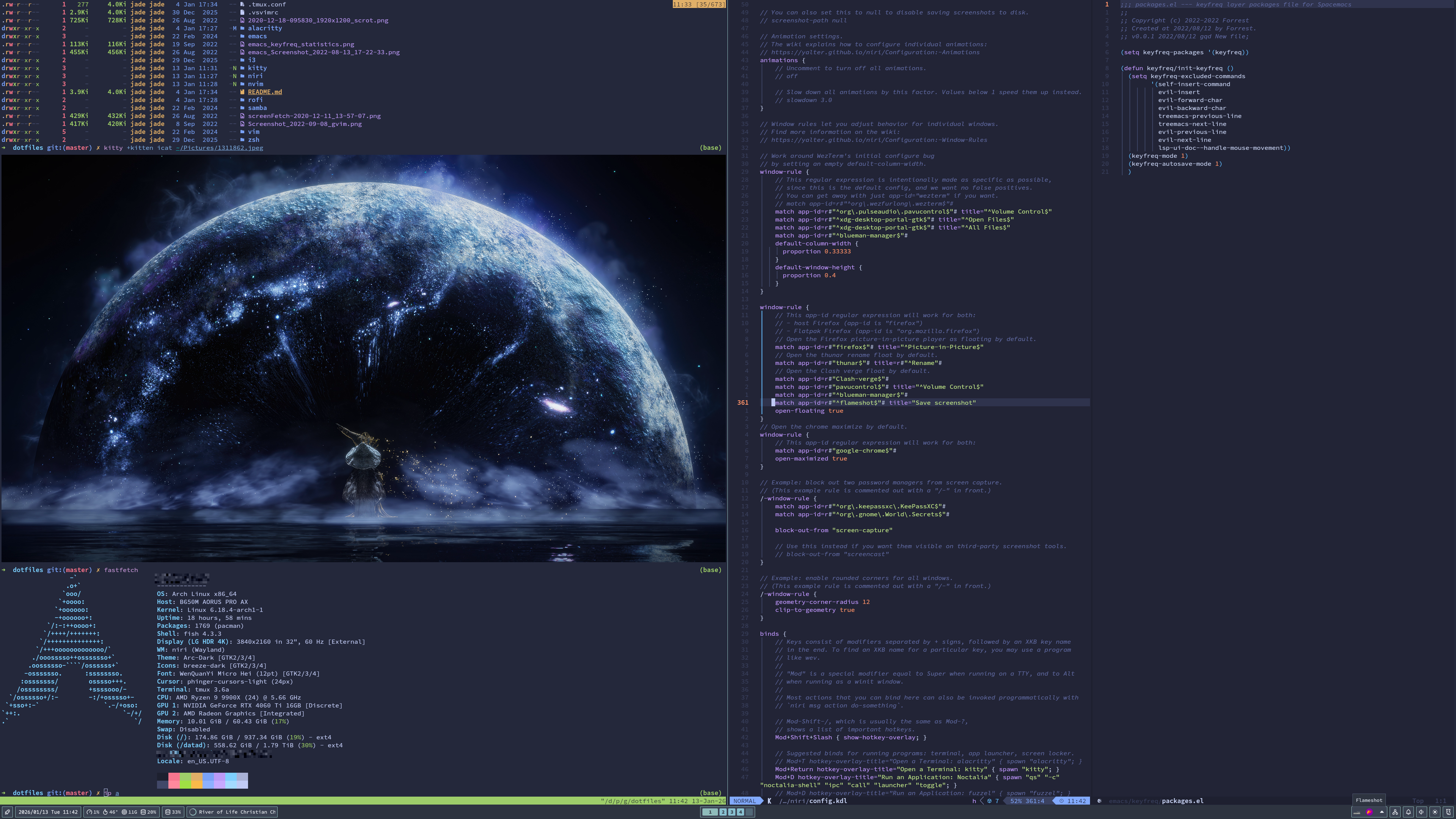Viewport: 1456px width, 819px height.
Task: Click the rocket launcher icon in bar
Action: point(7,812)
